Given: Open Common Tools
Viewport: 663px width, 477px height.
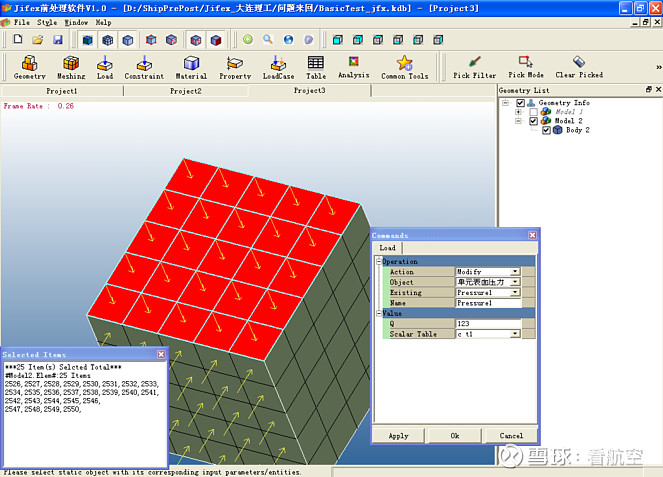Looking at the screenshot, I should (x=405, y=68).
